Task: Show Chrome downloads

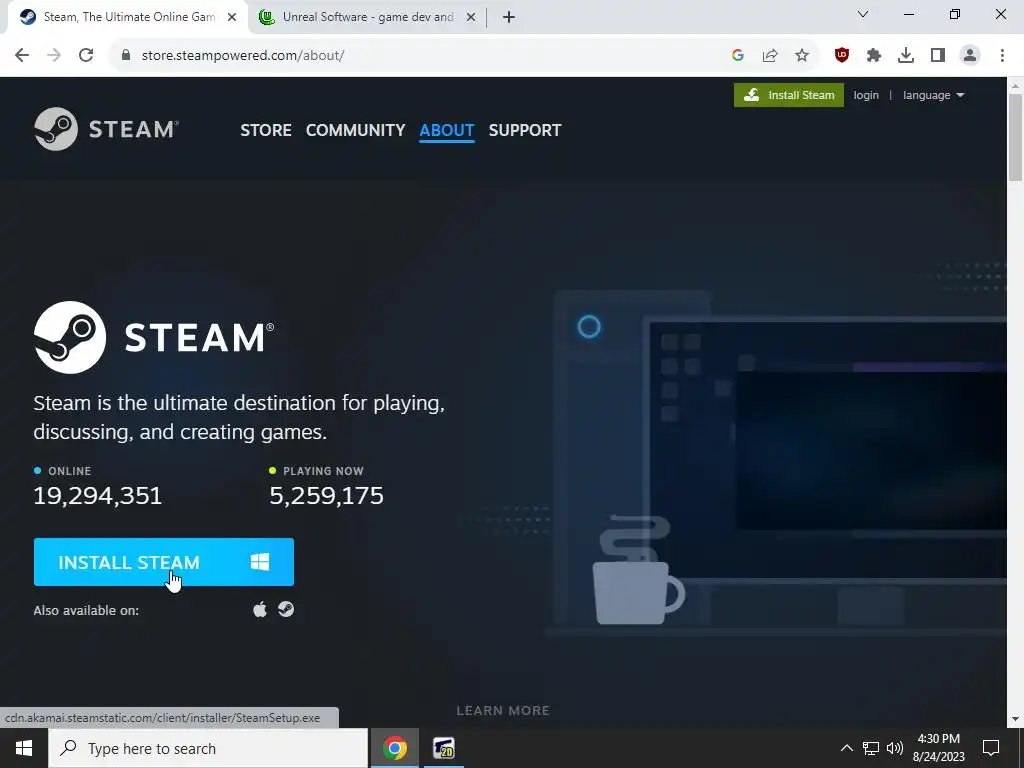Action: (906, 56)
